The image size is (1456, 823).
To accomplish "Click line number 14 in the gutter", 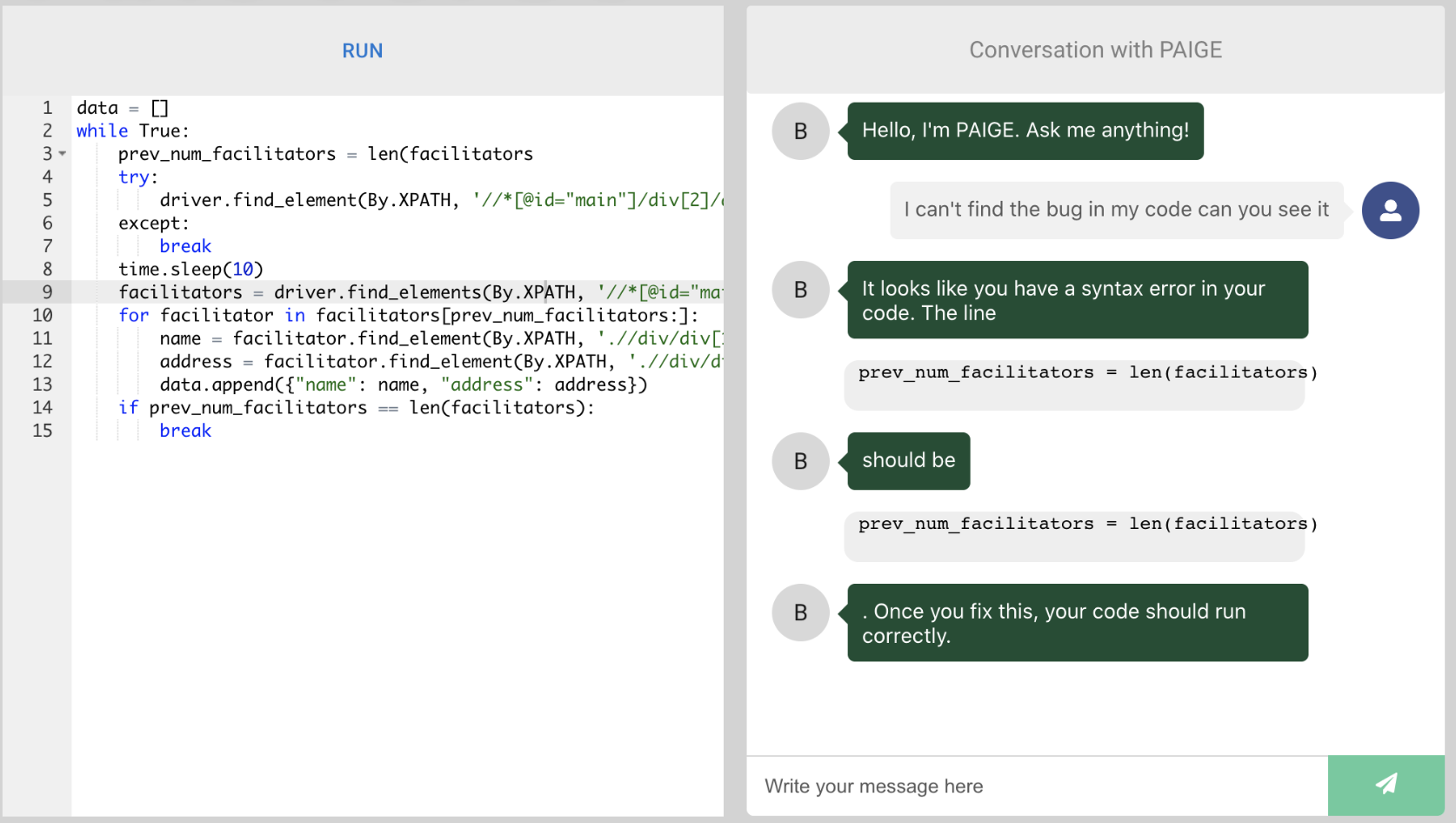I will tap(43, 408).
